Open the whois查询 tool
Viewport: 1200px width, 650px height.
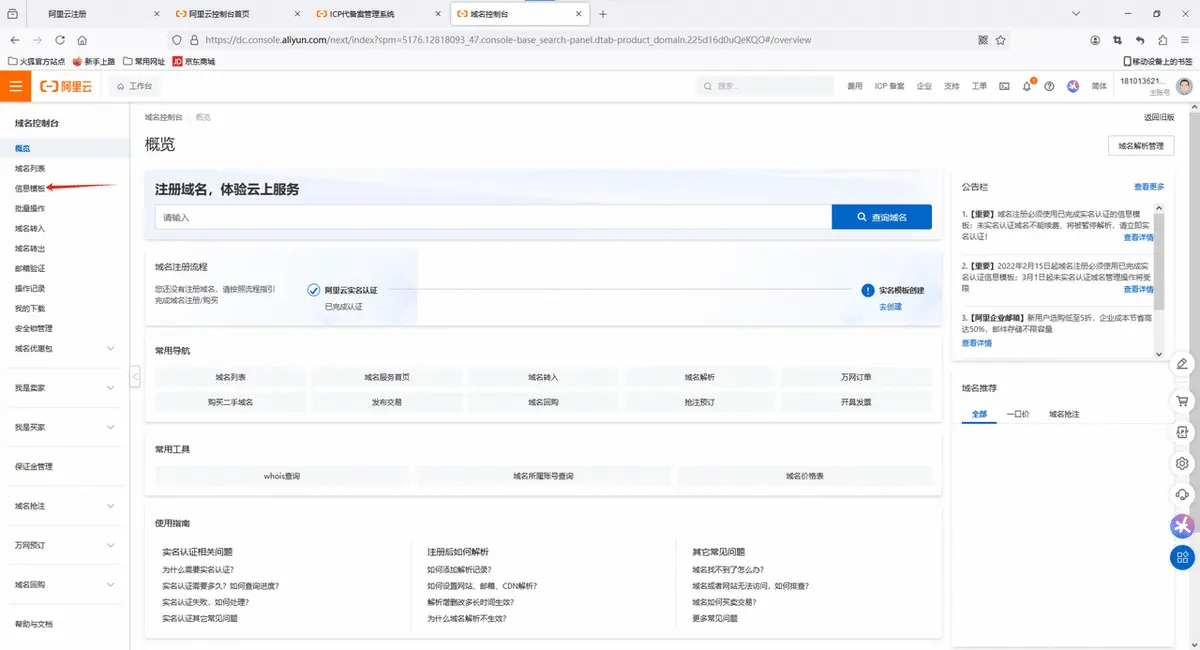pos(282,476)
